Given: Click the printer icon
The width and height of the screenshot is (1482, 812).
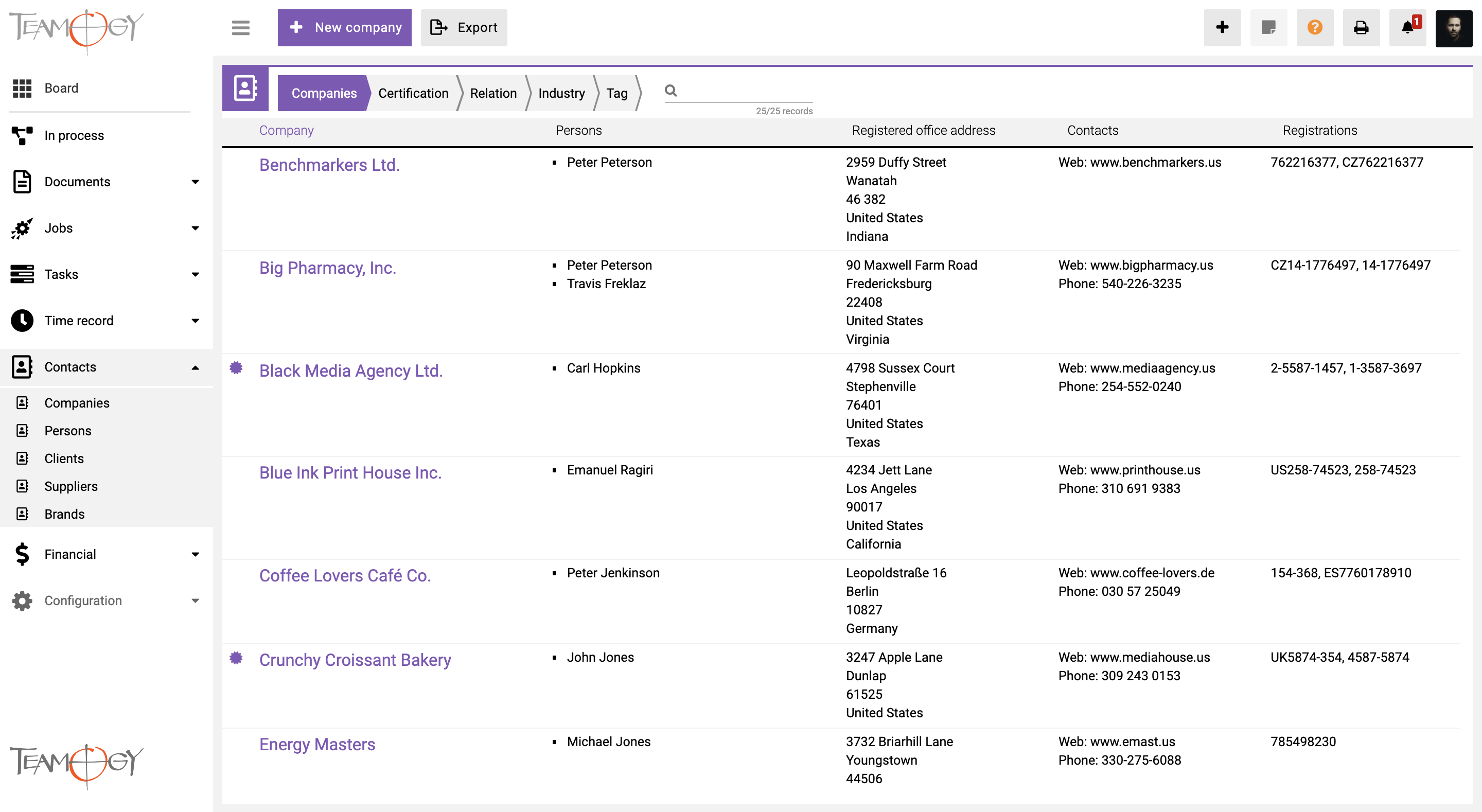Looking at the screenshot, I should click(x=1361, y=27).
